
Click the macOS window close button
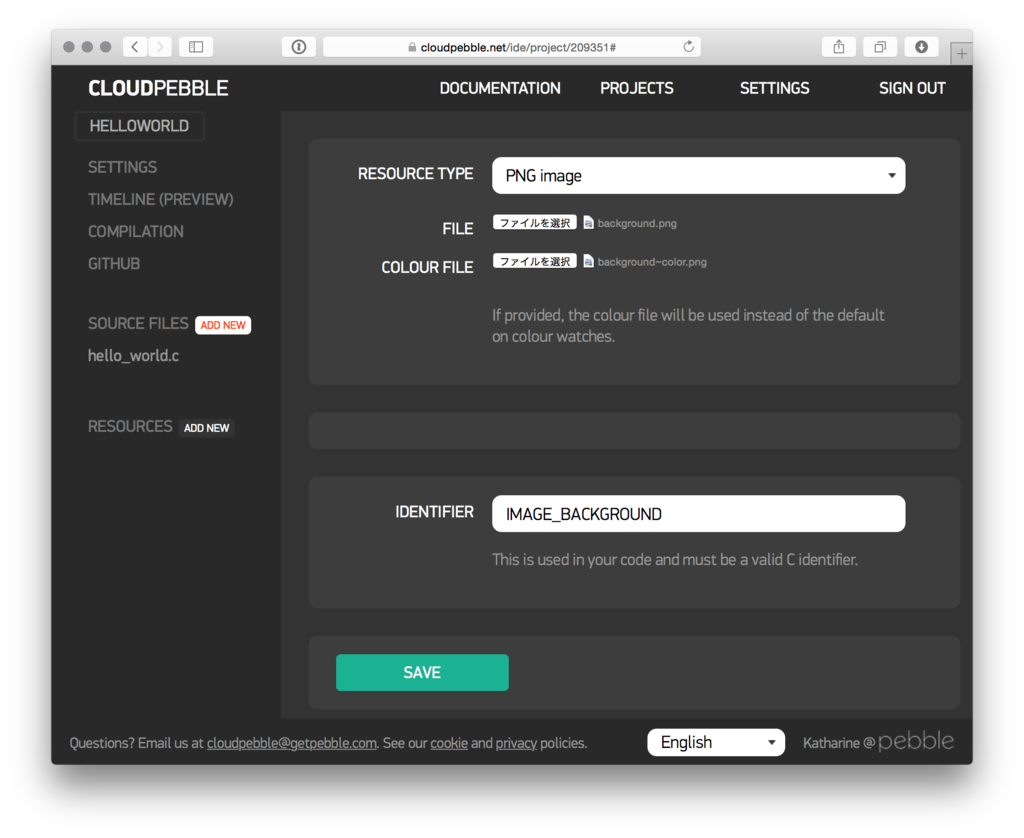[69, 46]
